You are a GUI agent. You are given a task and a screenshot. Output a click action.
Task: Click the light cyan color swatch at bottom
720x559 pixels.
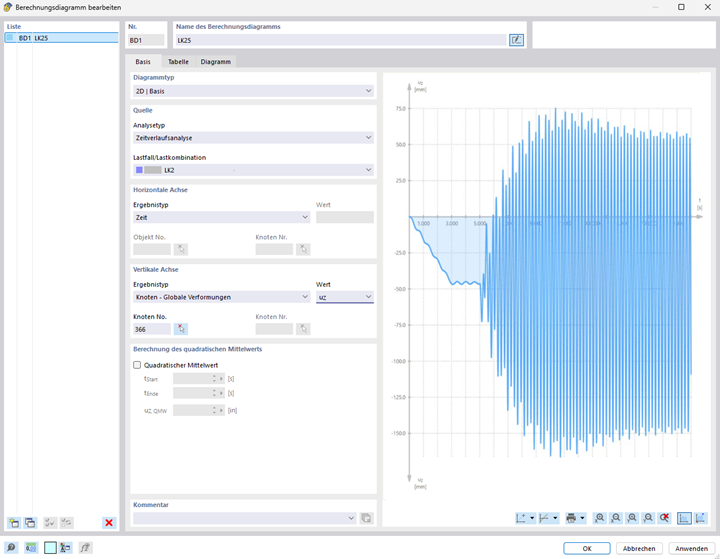coord(50,548)
